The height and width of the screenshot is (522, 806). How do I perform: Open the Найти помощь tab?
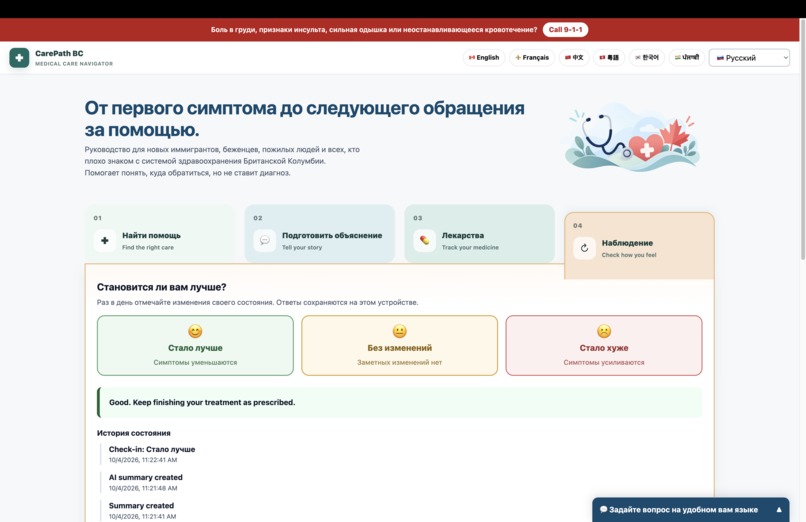[x=159, y=234]
